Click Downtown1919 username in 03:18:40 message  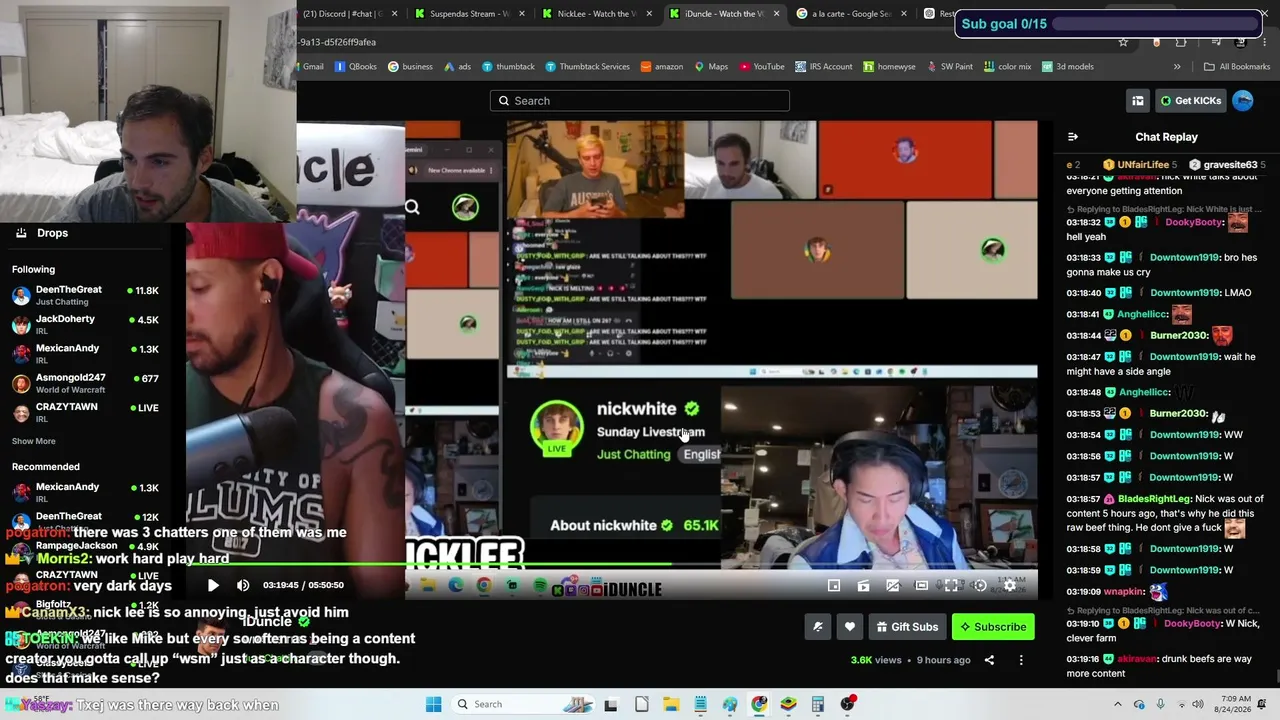click(x=1184, y=293)
